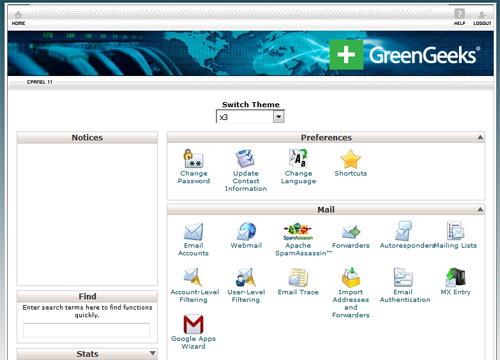Viewport: 500px width, 360px height.
Task: Open Update Contact Information icon
Action: pyautogui.click(x=245, y=159)
